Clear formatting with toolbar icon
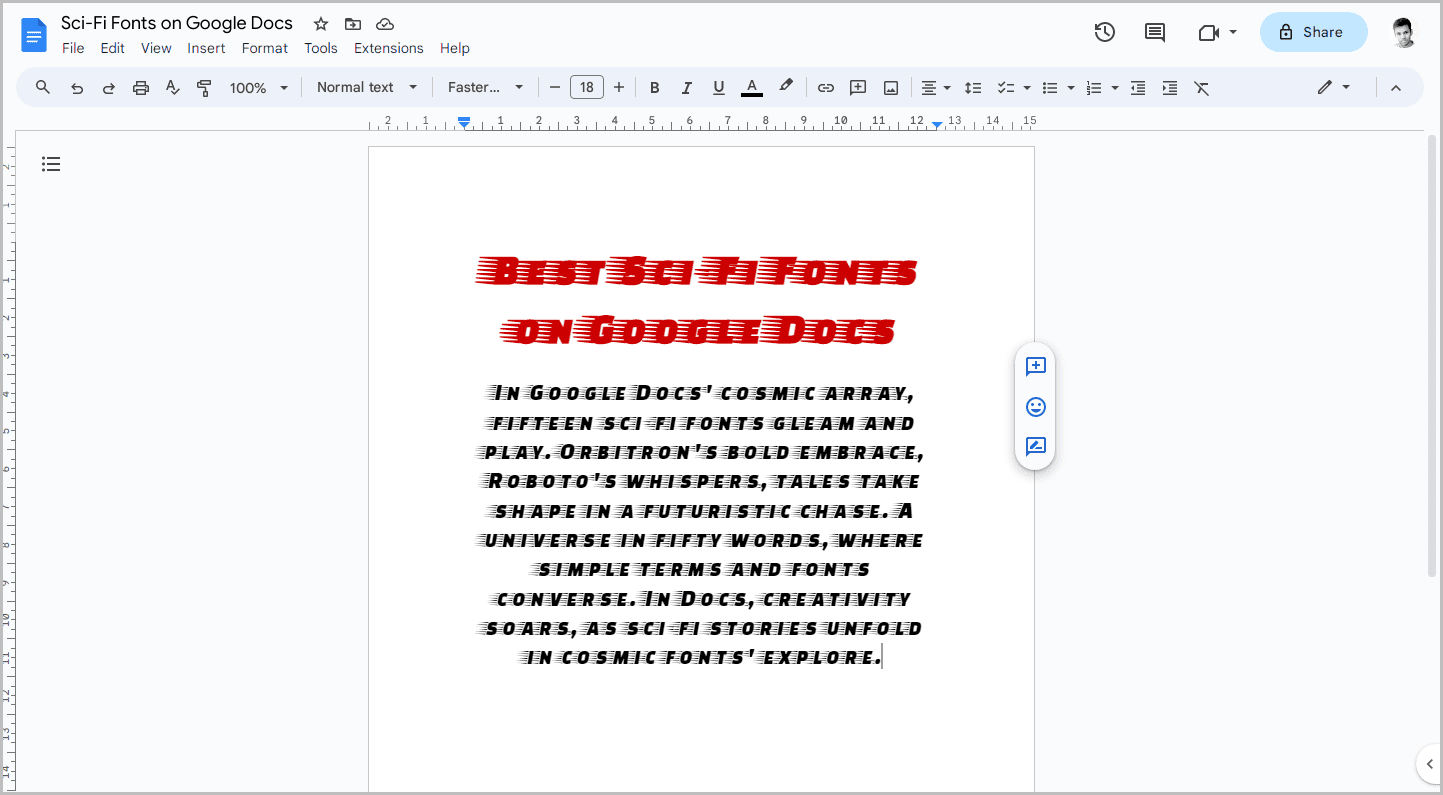Image resolution: width=1443 pixels, height=795 pixels. coord(1201,87)
